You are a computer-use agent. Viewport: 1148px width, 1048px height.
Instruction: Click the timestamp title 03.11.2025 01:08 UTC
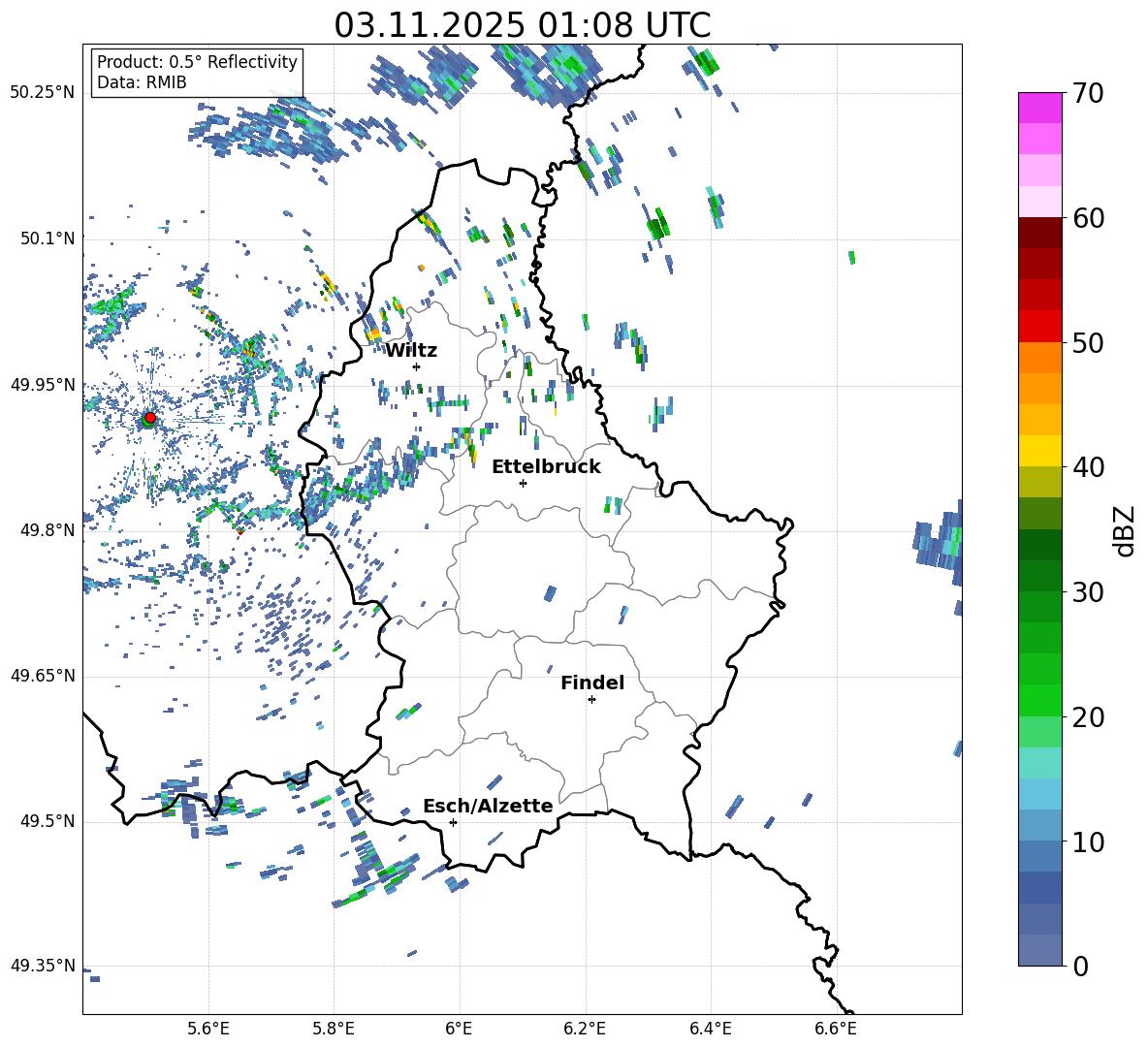[522, 24]
